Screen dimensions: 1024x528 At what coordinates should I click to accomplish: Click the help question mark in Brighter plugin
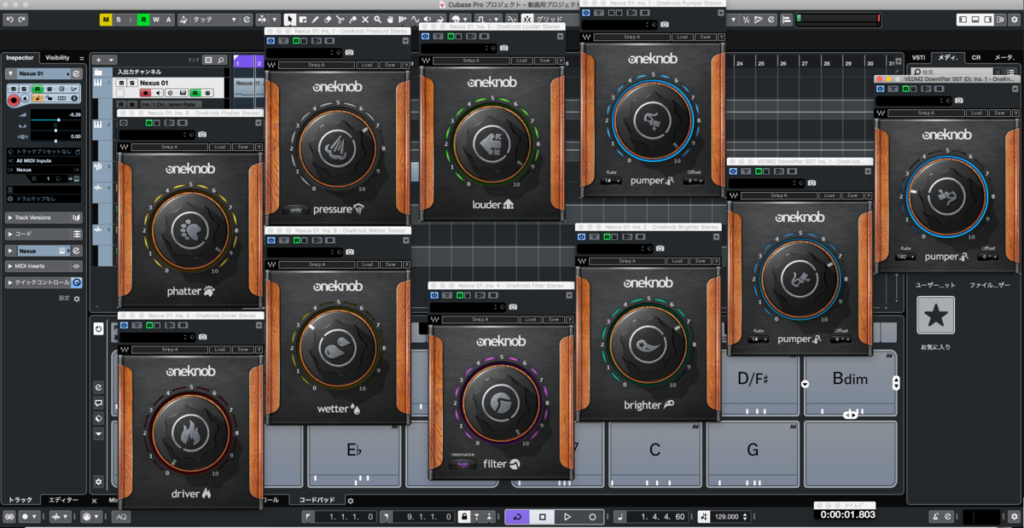(x=715, y=261)
